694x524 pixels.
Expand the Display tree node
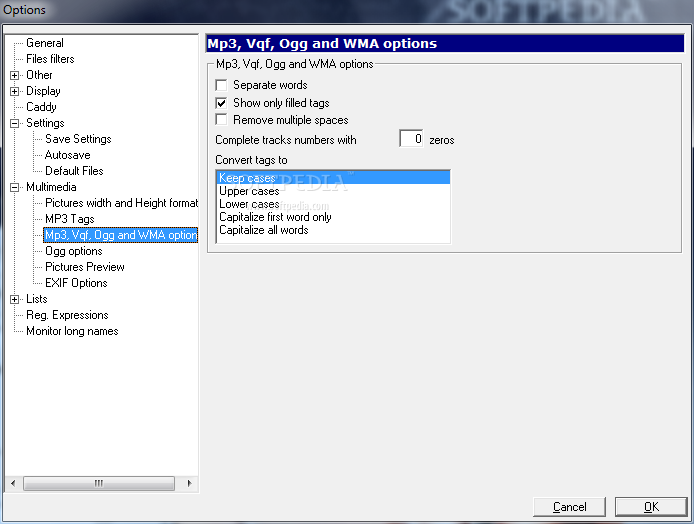tap(15, 91)
